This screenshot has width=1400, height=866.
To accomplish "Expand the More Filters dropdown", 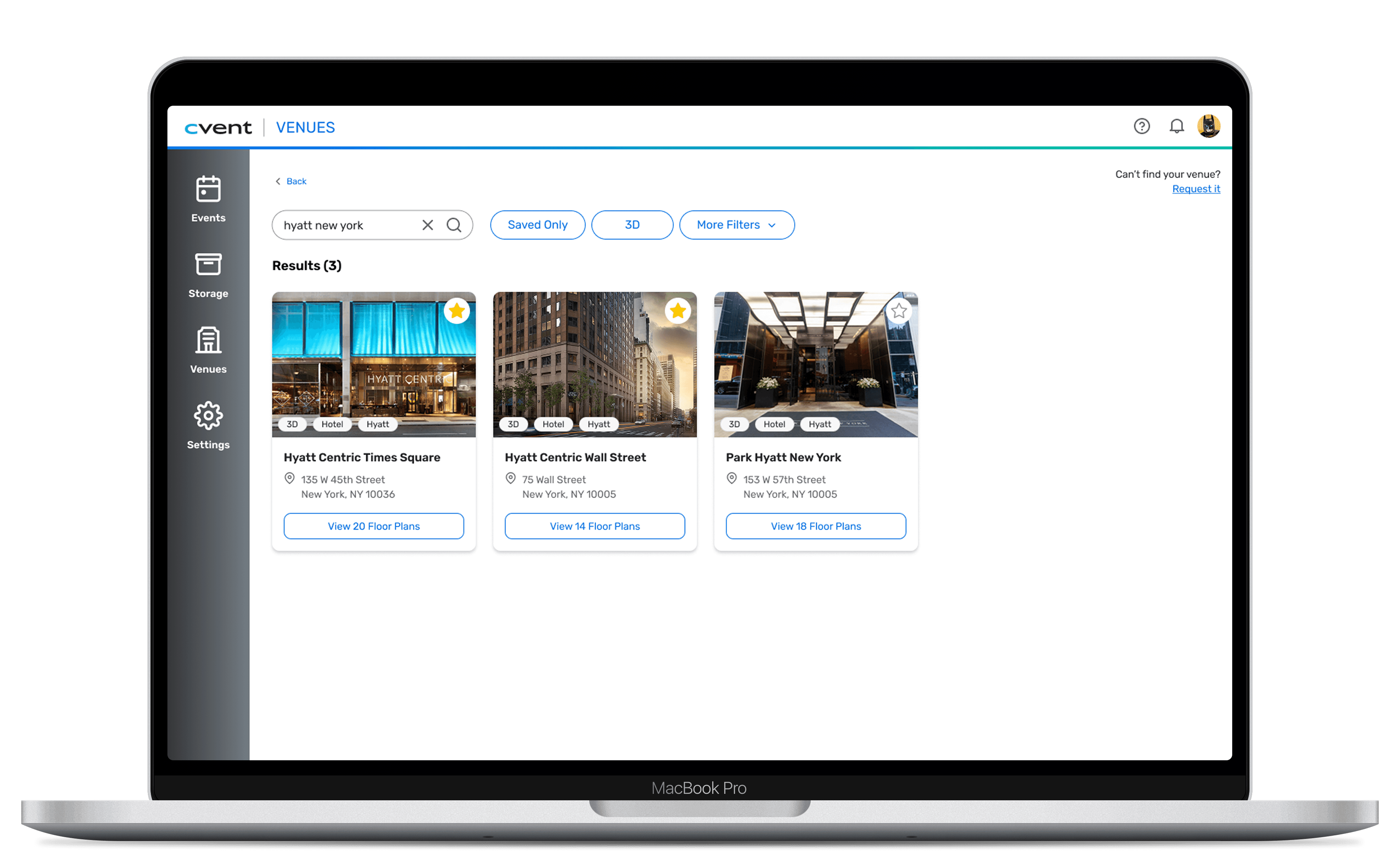I will point(736,225).
